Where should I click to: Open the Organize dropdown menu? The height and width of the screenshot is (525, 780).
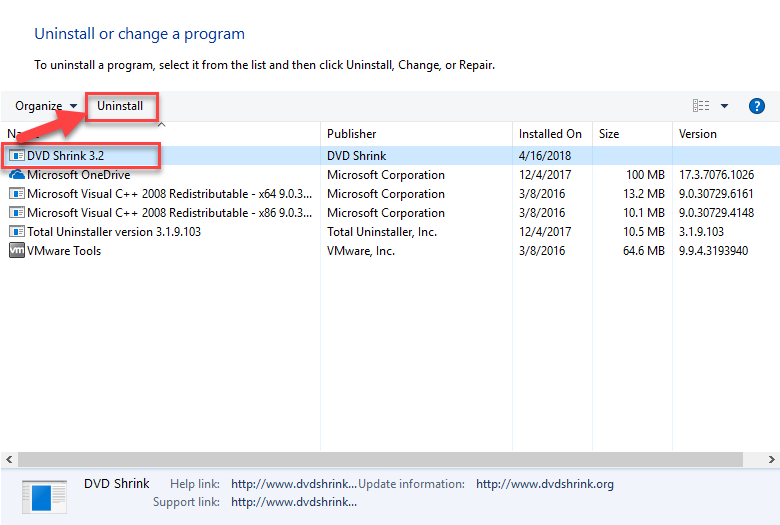pyautogui.click(x=46, y=106)
